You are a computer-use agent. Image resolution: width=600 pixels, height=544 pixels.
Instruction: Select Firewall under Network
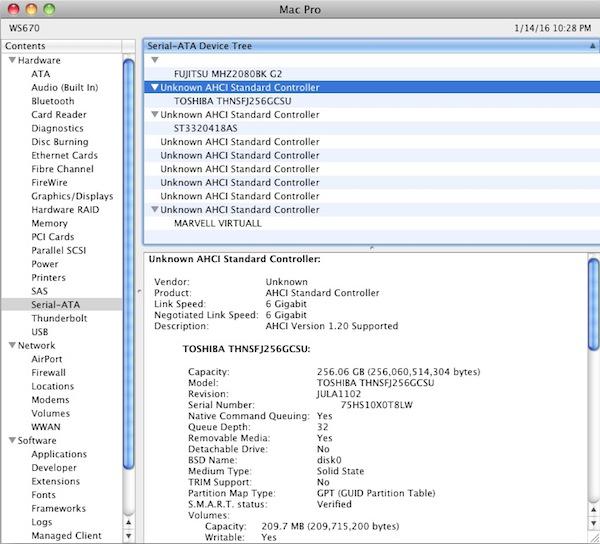tap(49, 373)
